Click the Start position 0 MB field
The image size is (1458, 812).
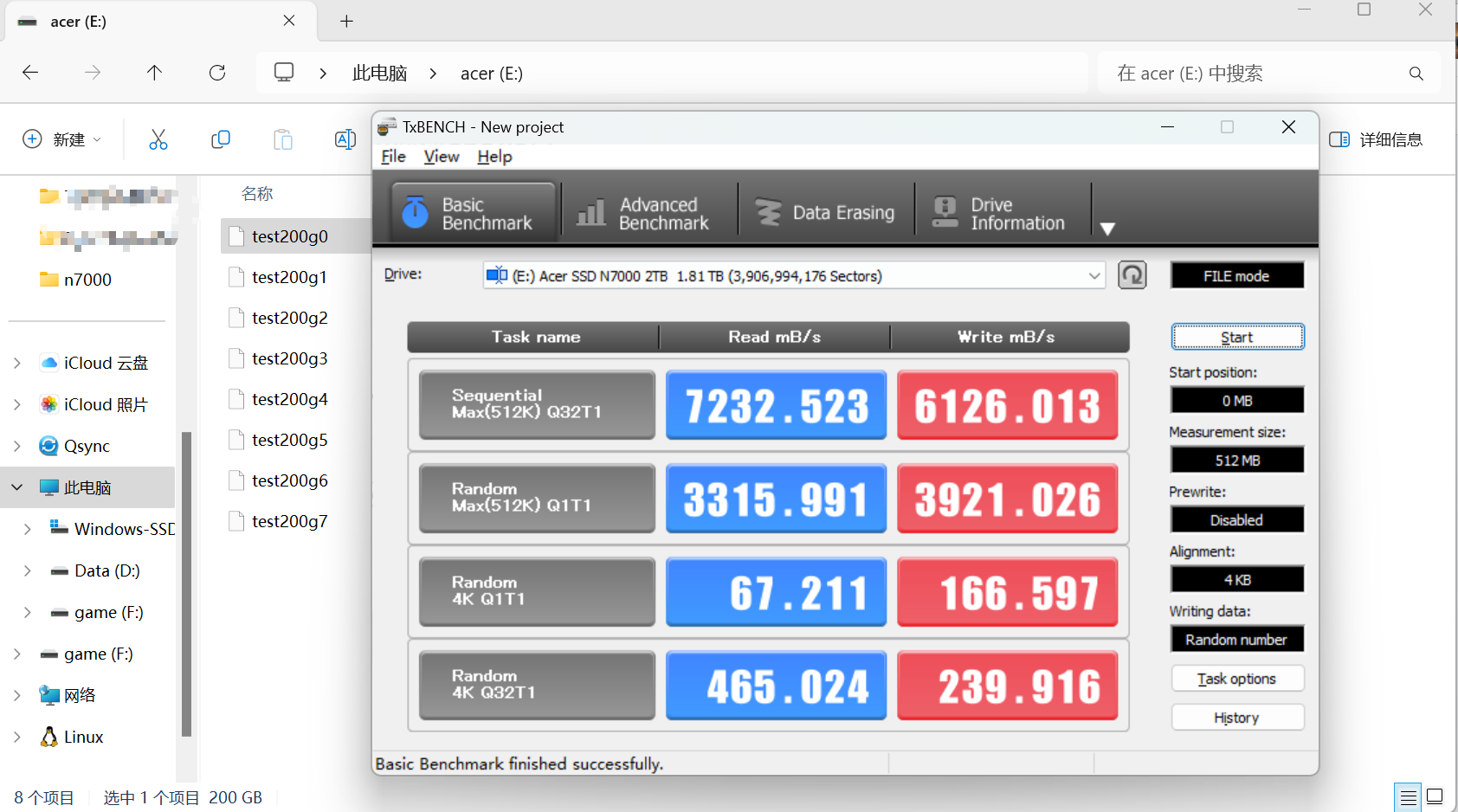(x=1237, y=400)
